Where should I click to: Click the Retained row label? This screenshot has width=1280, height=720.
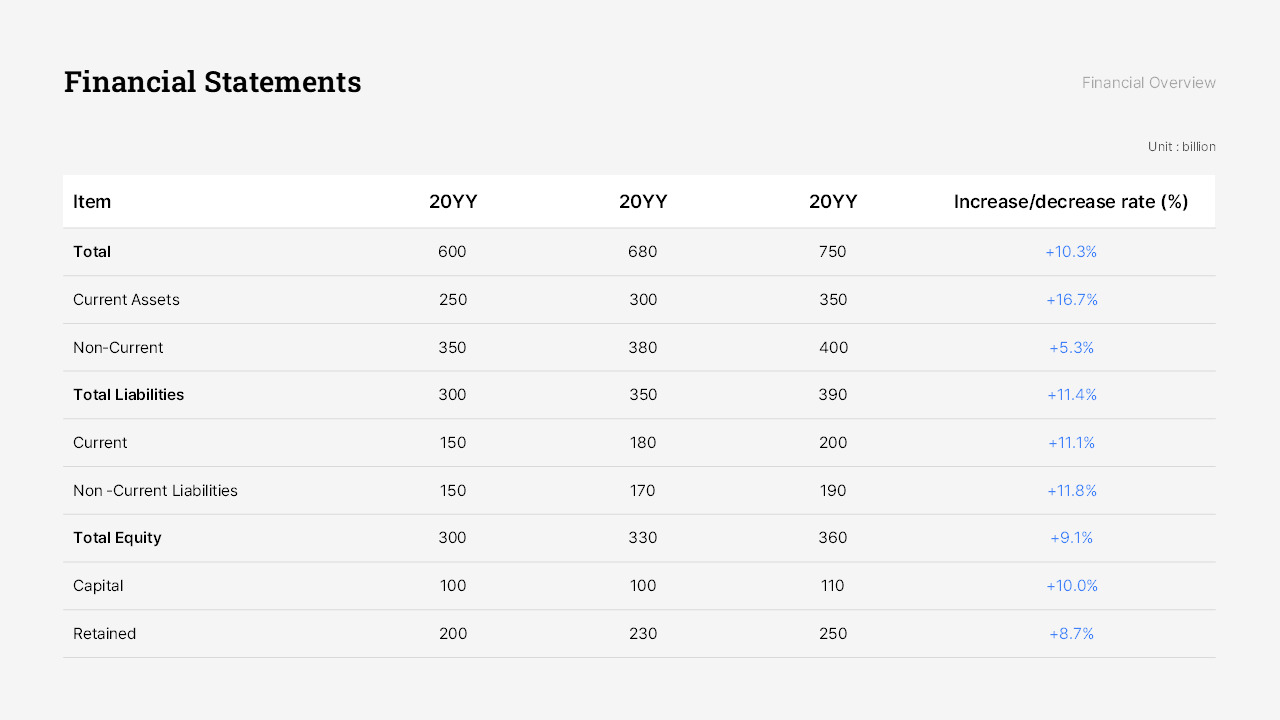pyautogui.click(x=104, y=634)
